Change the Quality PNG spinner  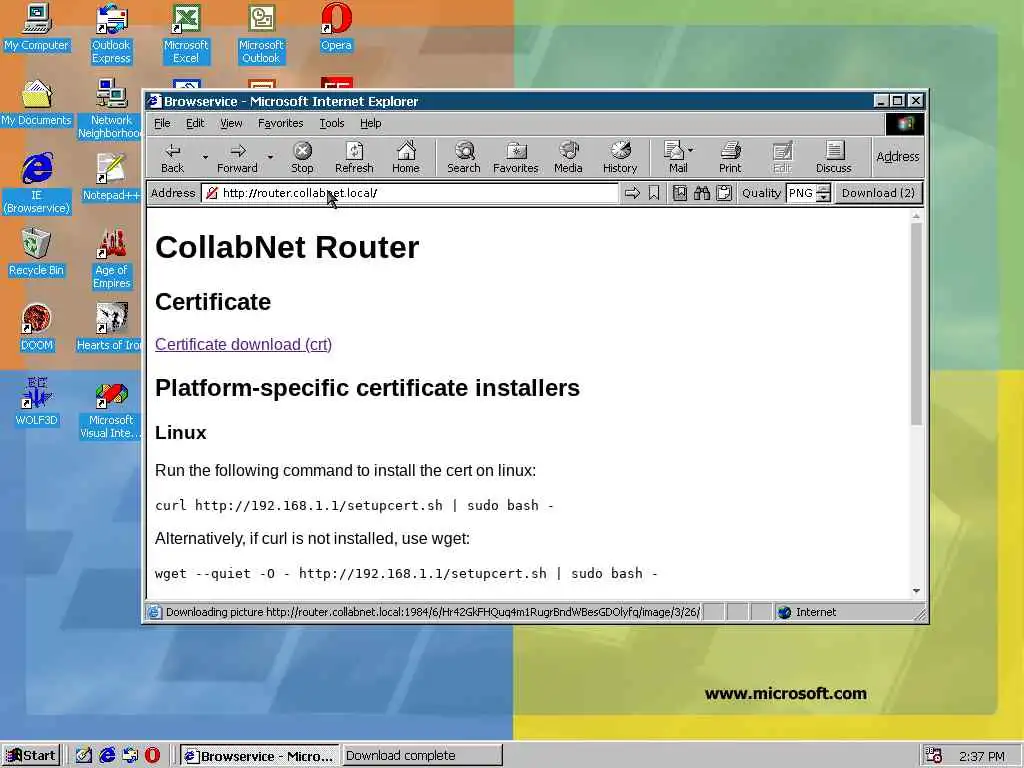824,193
